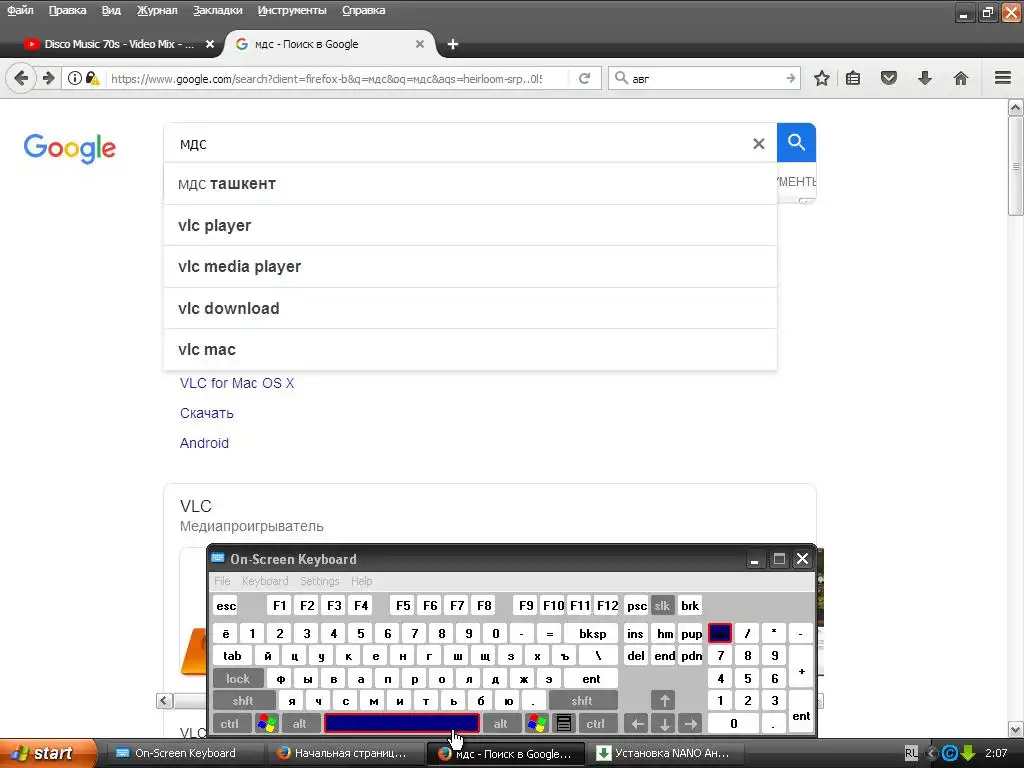Click the tab key on keyboard
Image resolution: width=1024 pixels, height=768 pixels.
coord(232,656)
